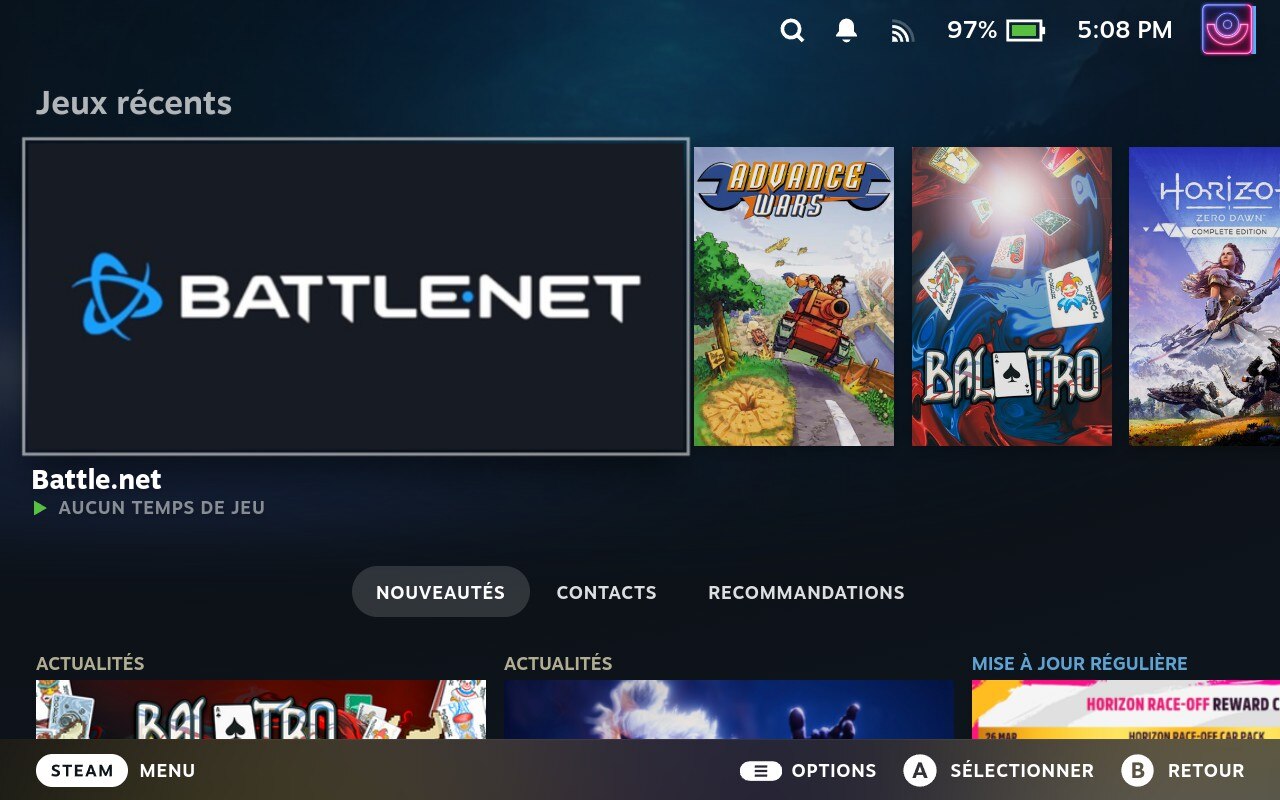Open the search magnifier icon
This screenshot has width=1280, height=800.
point(792,31)
